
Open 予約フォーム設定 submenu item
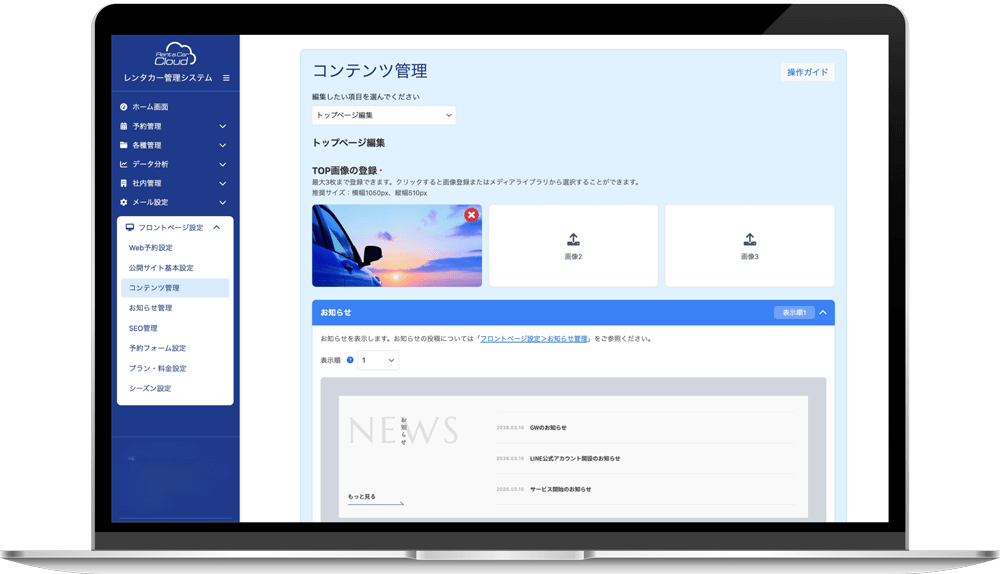pyautogui.click(x=158, y=348)
